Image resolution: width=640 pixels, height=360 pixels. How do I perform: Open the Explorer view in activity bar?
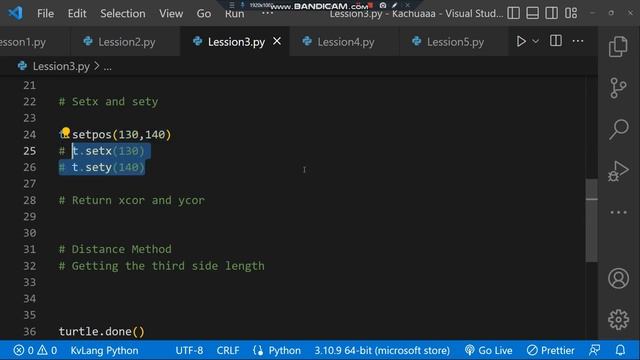point(618,47)
